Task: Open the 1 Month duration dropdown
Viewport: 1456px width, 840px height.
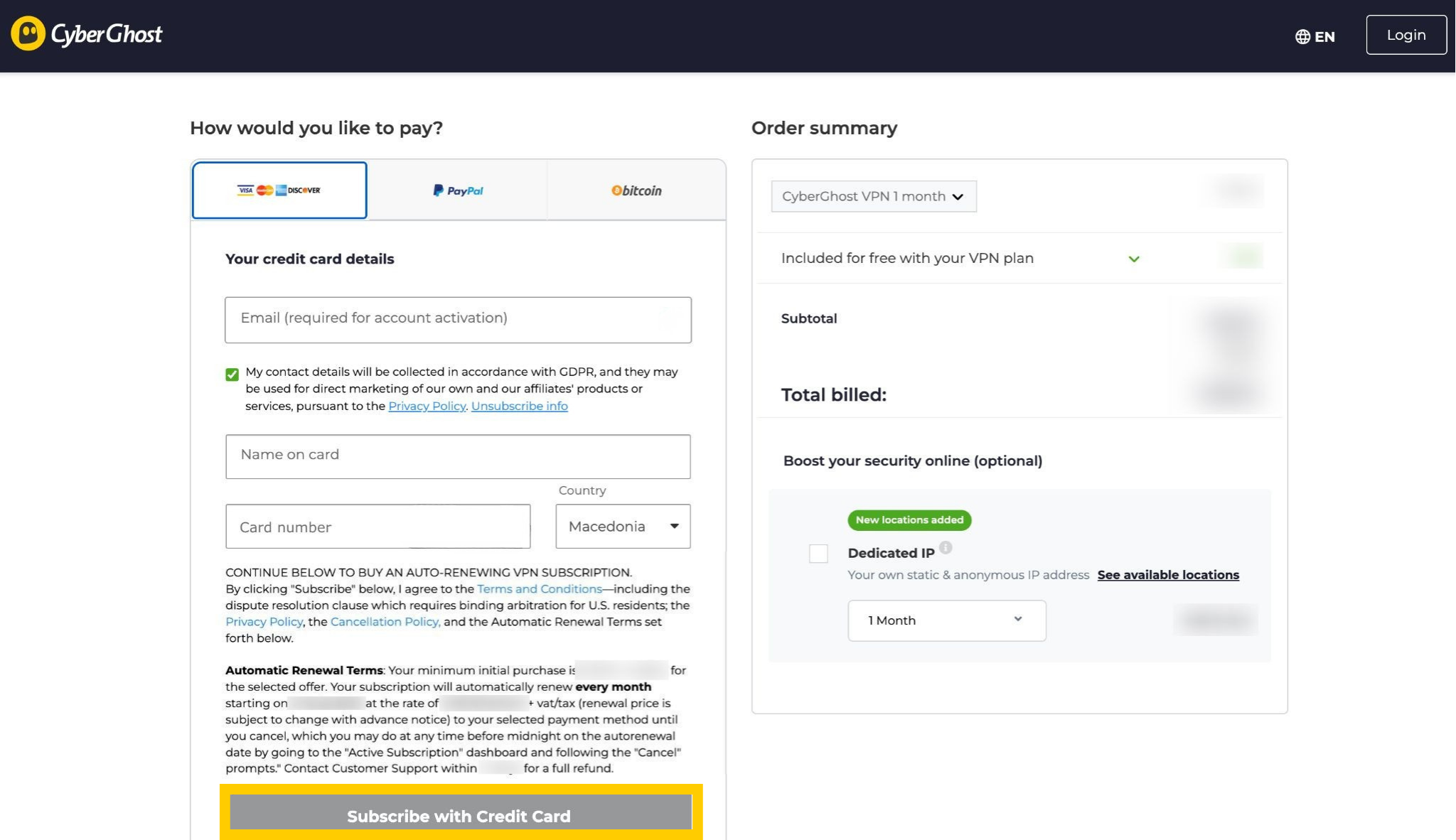Action: 946,620
